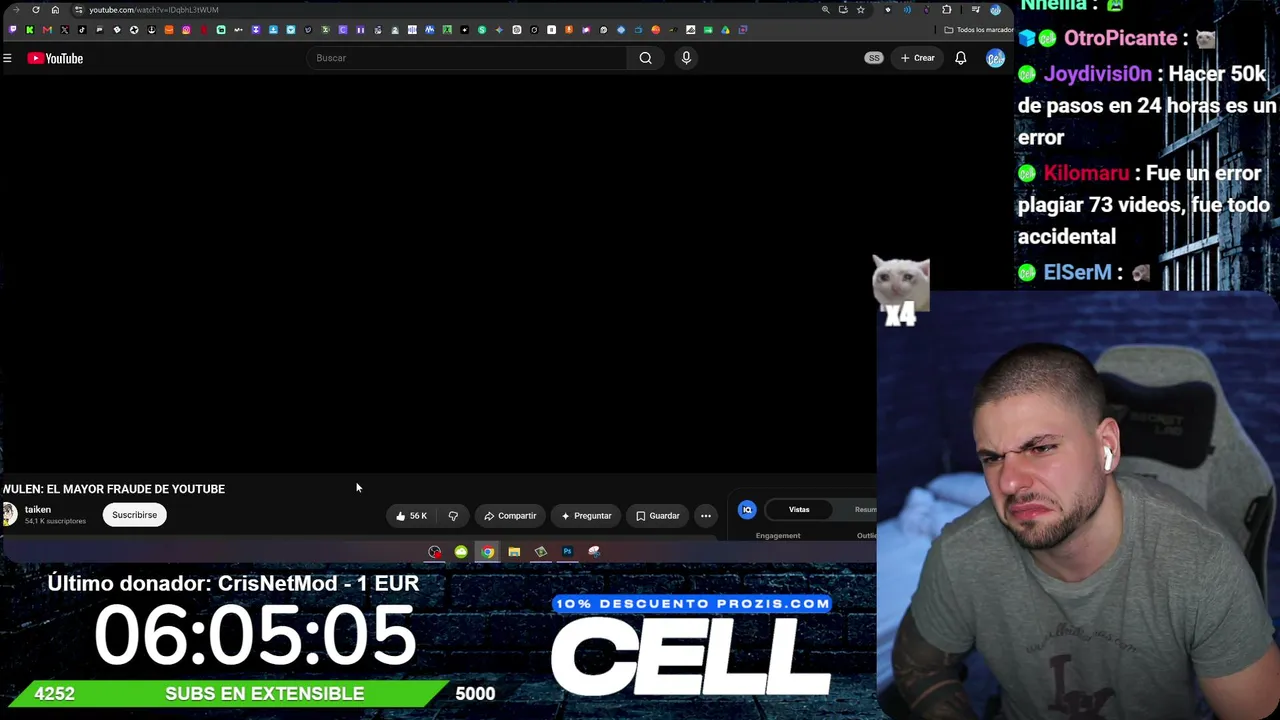The width and height of the screenshot is (1280, 720).
Task: Open Photoshop from the taskbar
Action: point(567,552)
